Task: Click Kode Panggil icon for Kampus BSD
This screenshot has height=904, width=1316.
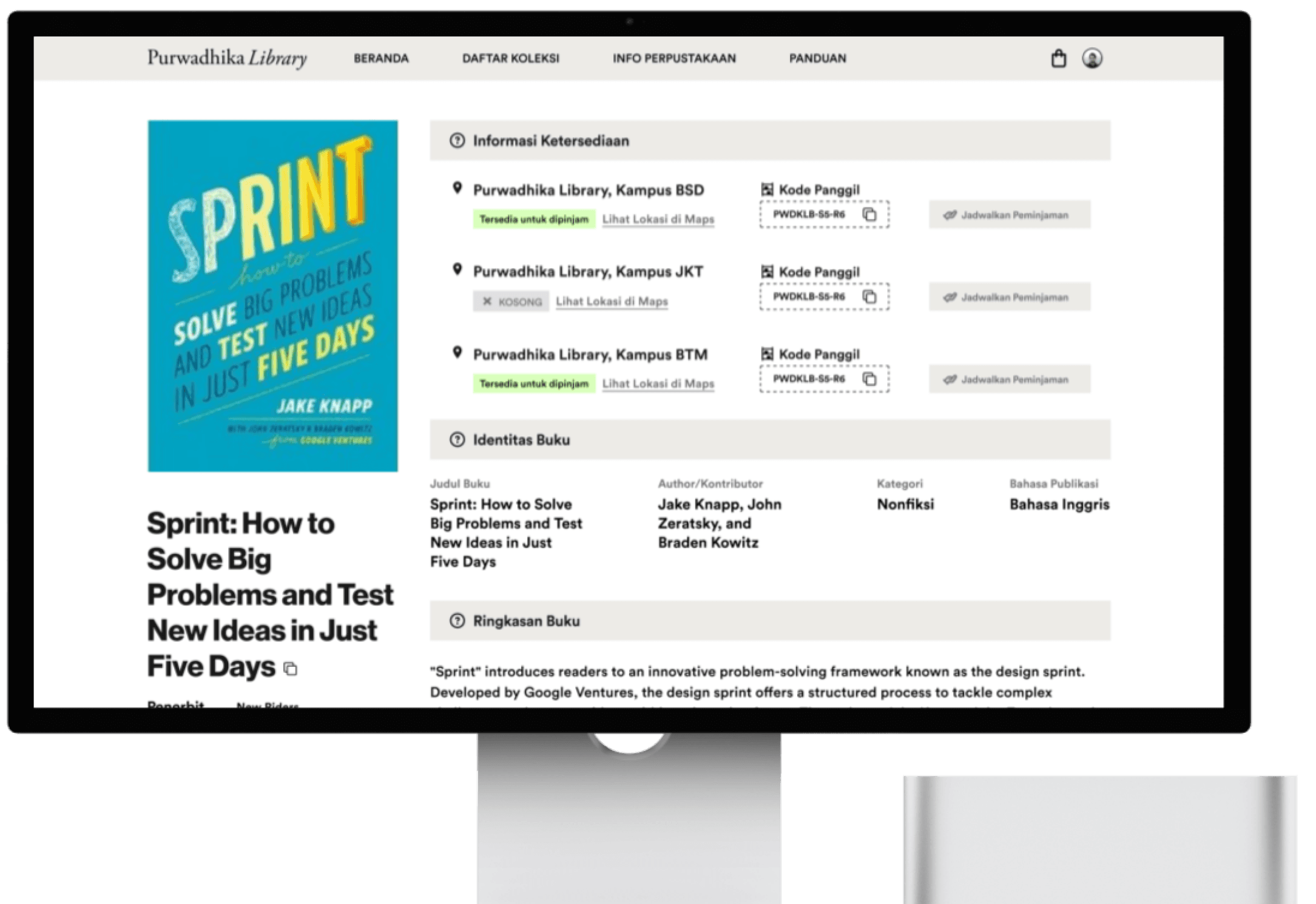Action: pos(767,189)
